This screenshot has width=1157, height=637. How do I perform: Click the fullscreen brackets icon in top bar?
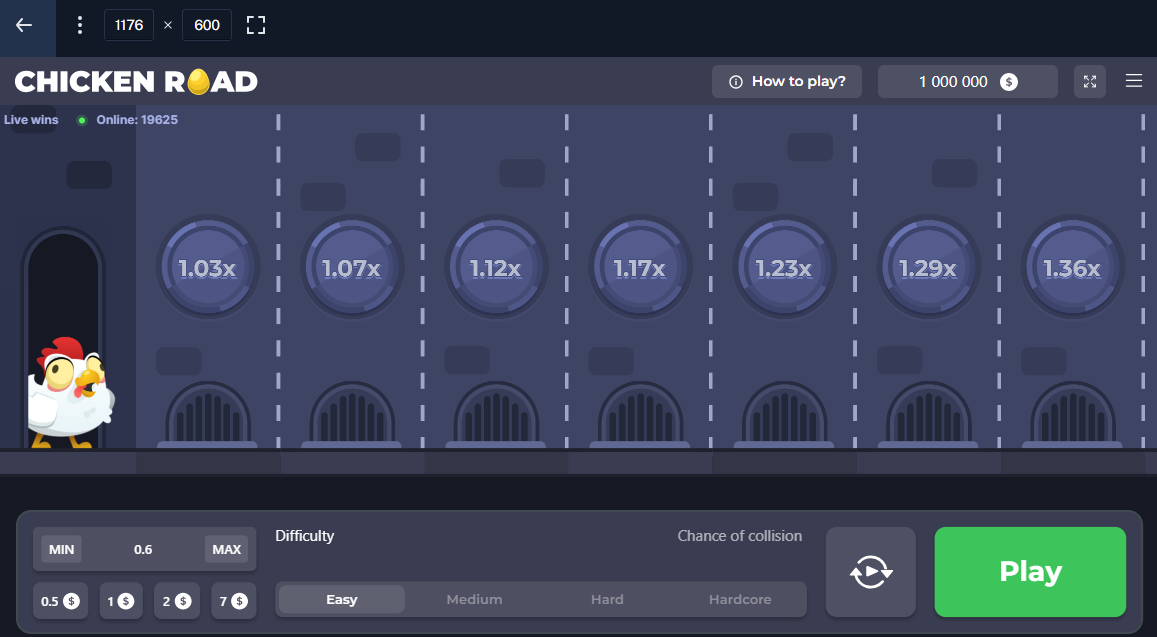256,25
